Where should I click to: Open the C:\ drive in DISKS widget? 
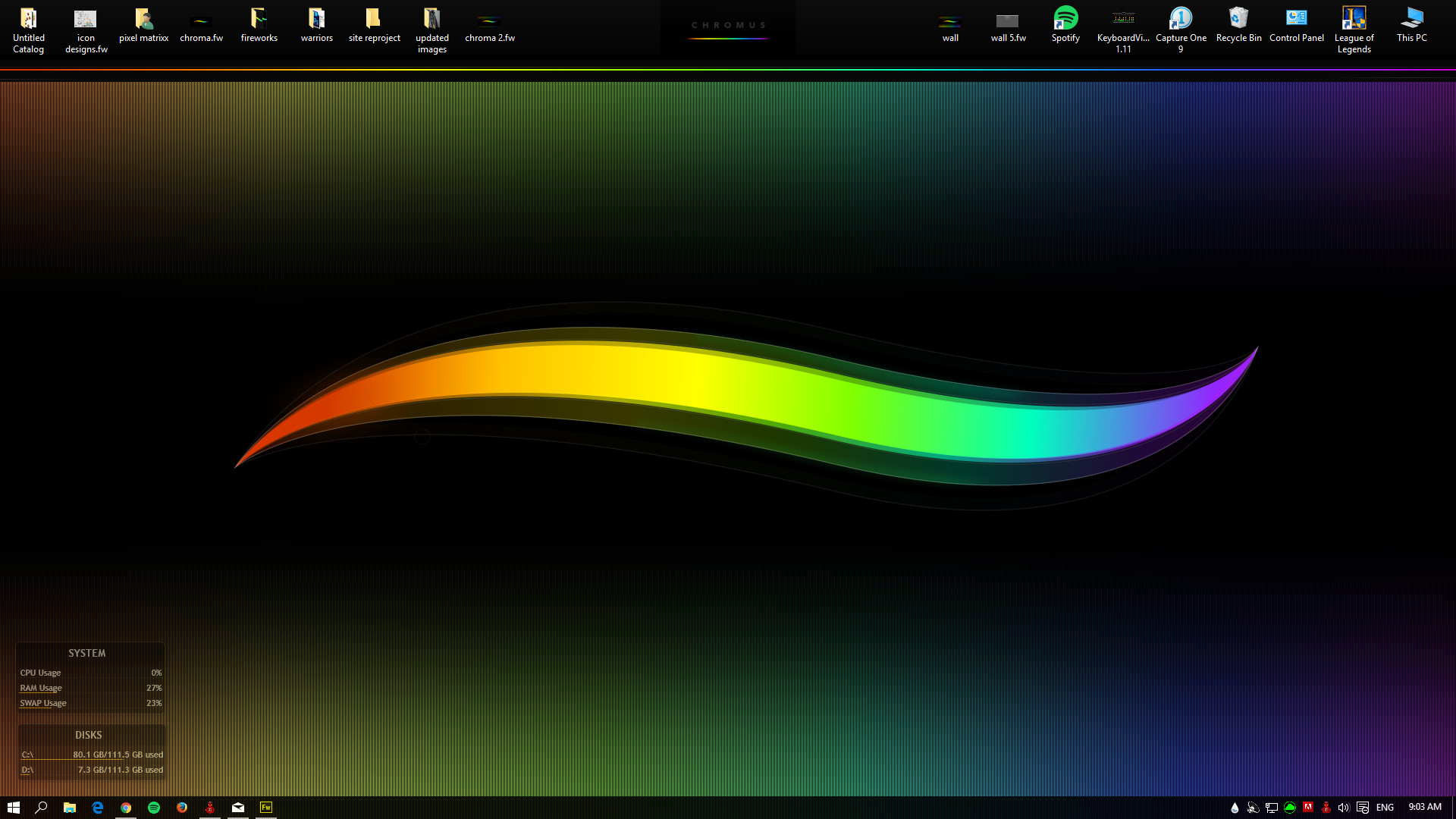27,755
